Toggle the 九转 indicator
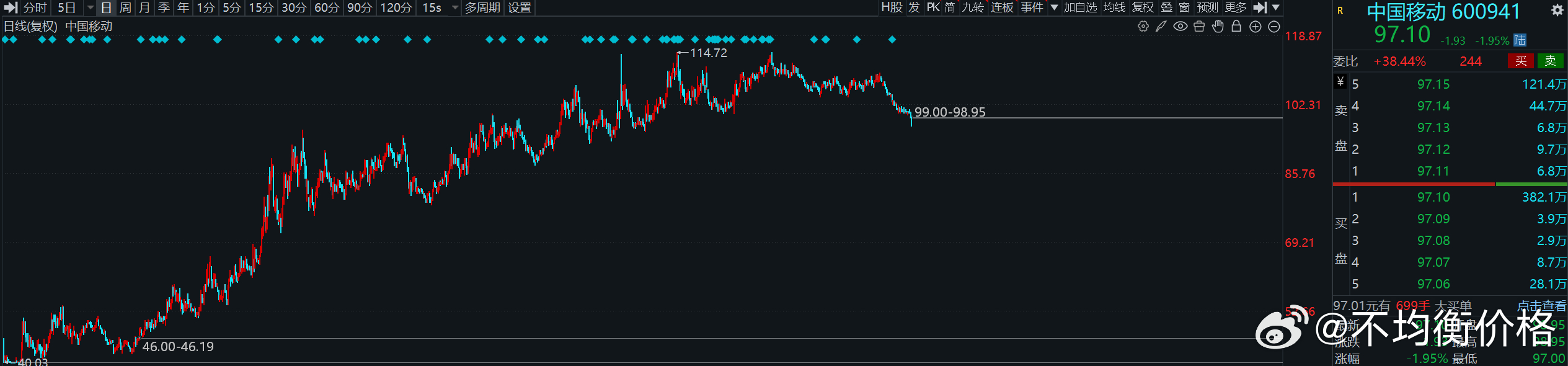The width and height of the screenshot is (1568, 366). click(973, 7)
